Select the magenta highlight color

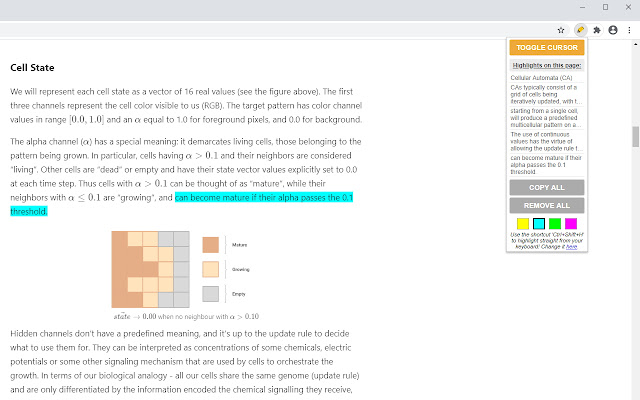pos(571,223)
